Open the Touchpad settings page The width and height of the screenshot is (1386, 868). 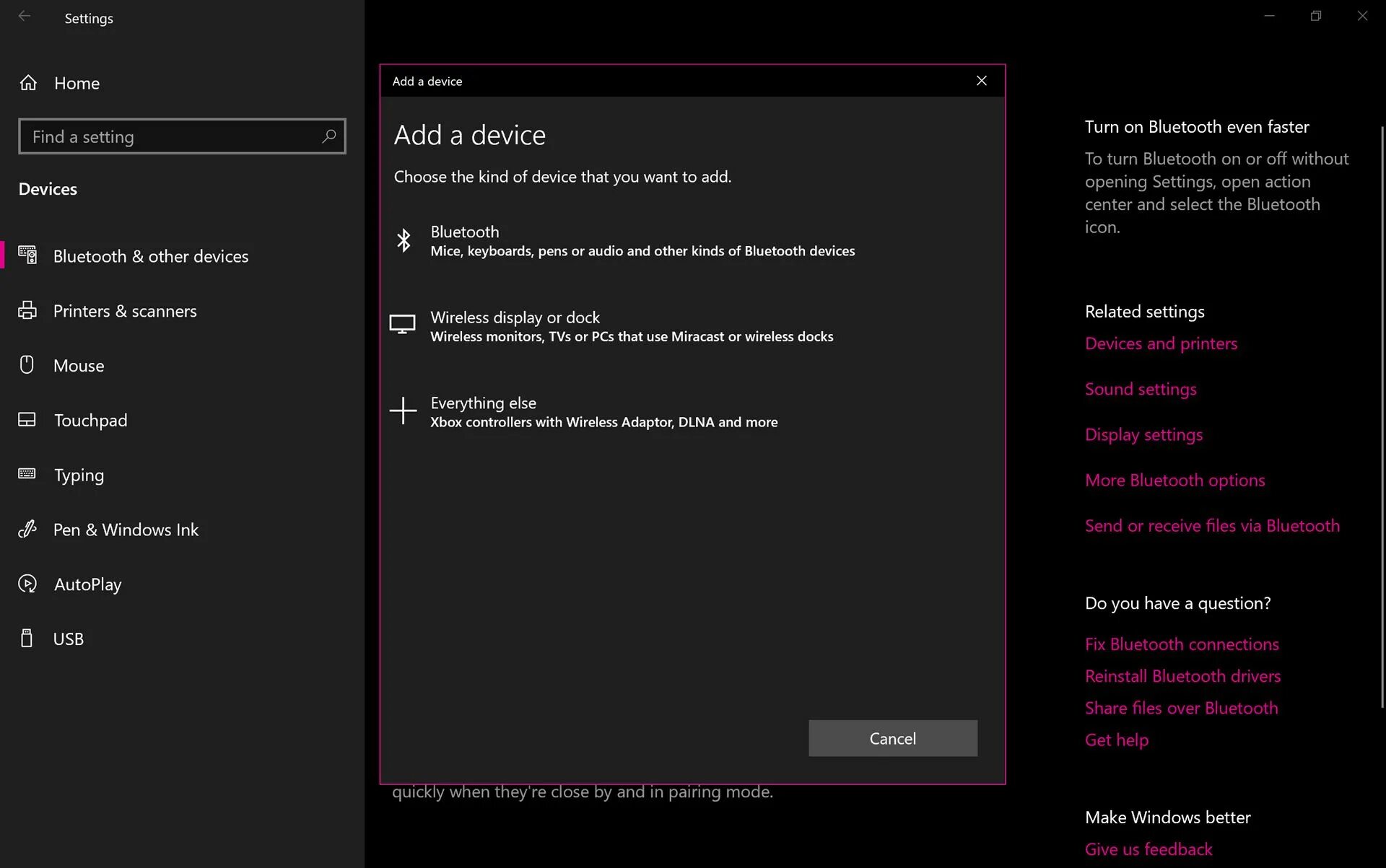90,421
